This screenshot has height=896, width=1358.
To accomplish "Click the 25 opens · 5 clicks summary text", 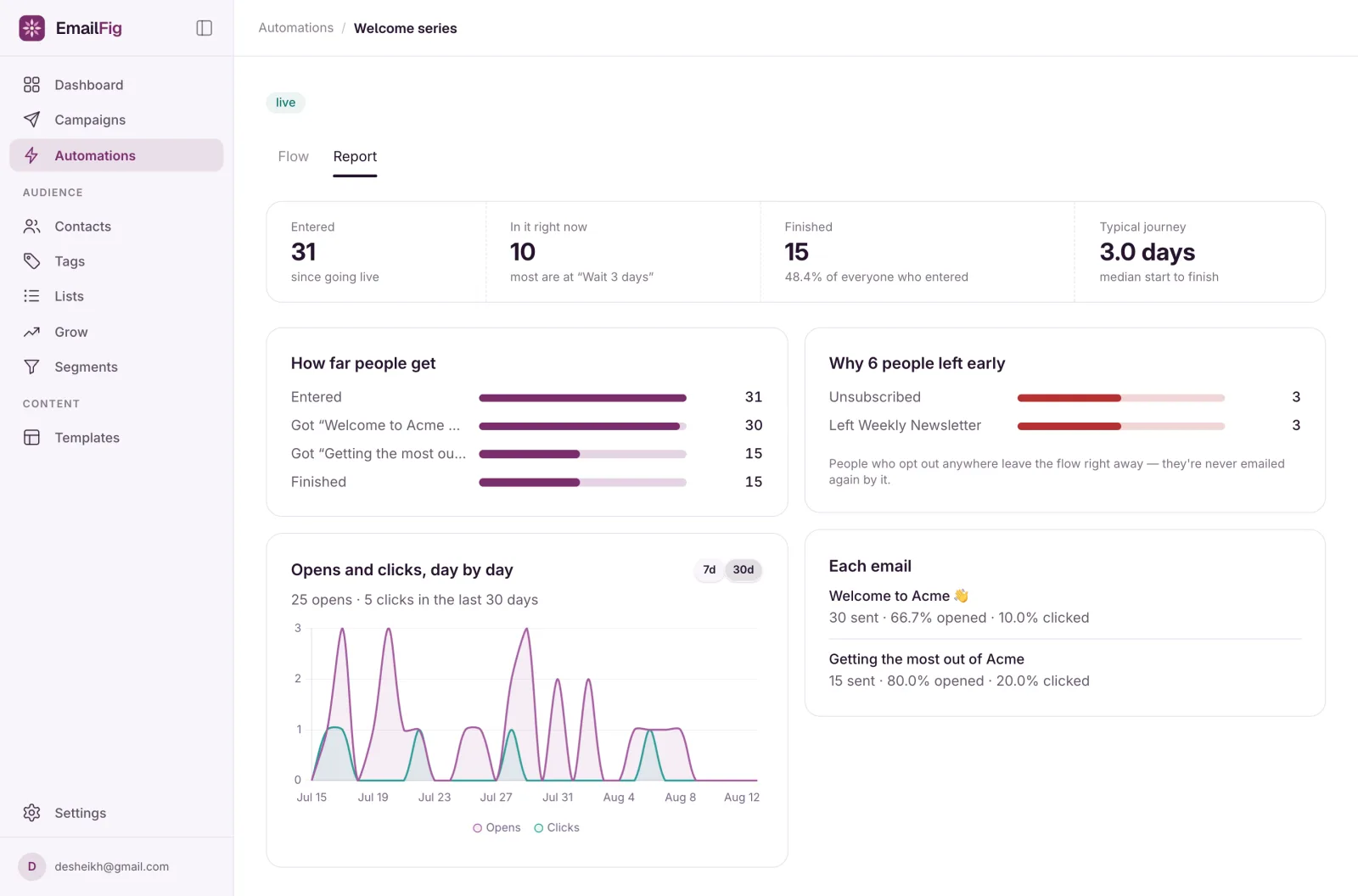I will [x=414, y=600].
